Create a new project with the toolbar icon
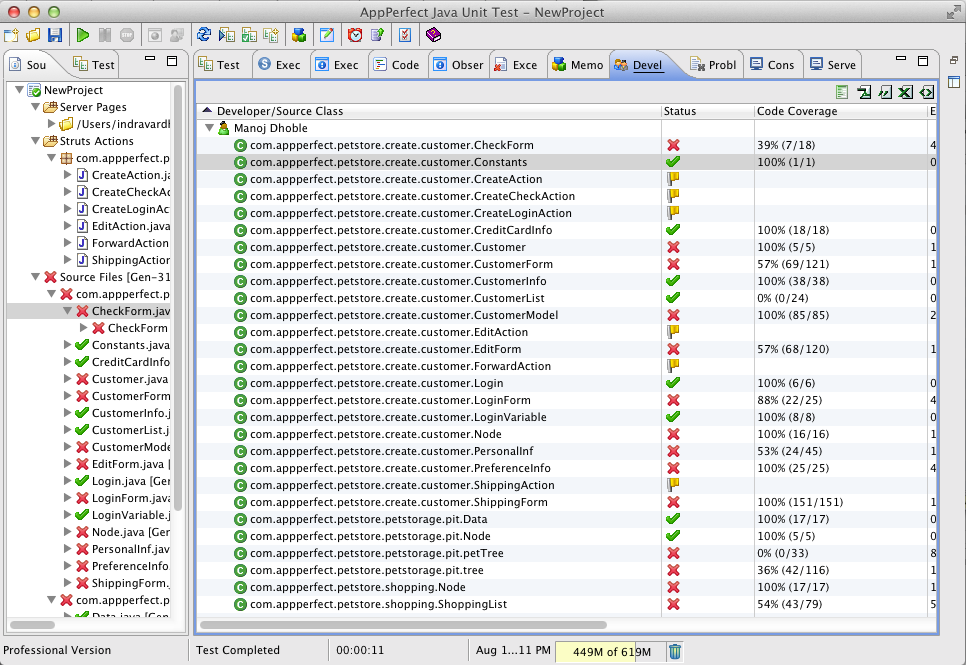Viewport: 966px width, 665px height. pyautogui.click(x=11, y=35)
